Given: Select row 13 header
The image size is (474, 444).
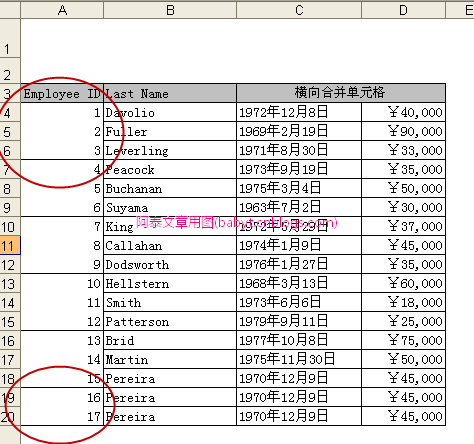Looking at the screenshot, I should click(10, 284).
